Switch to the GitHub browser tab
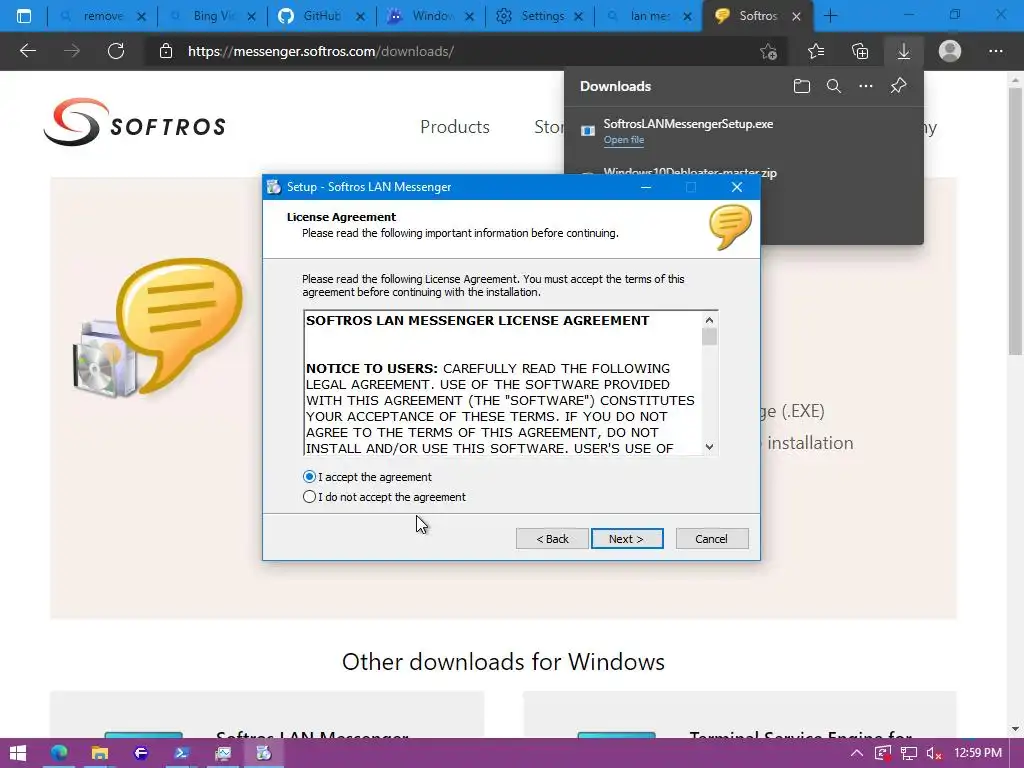The image size is (1024, 768). [x=320, y=16]
